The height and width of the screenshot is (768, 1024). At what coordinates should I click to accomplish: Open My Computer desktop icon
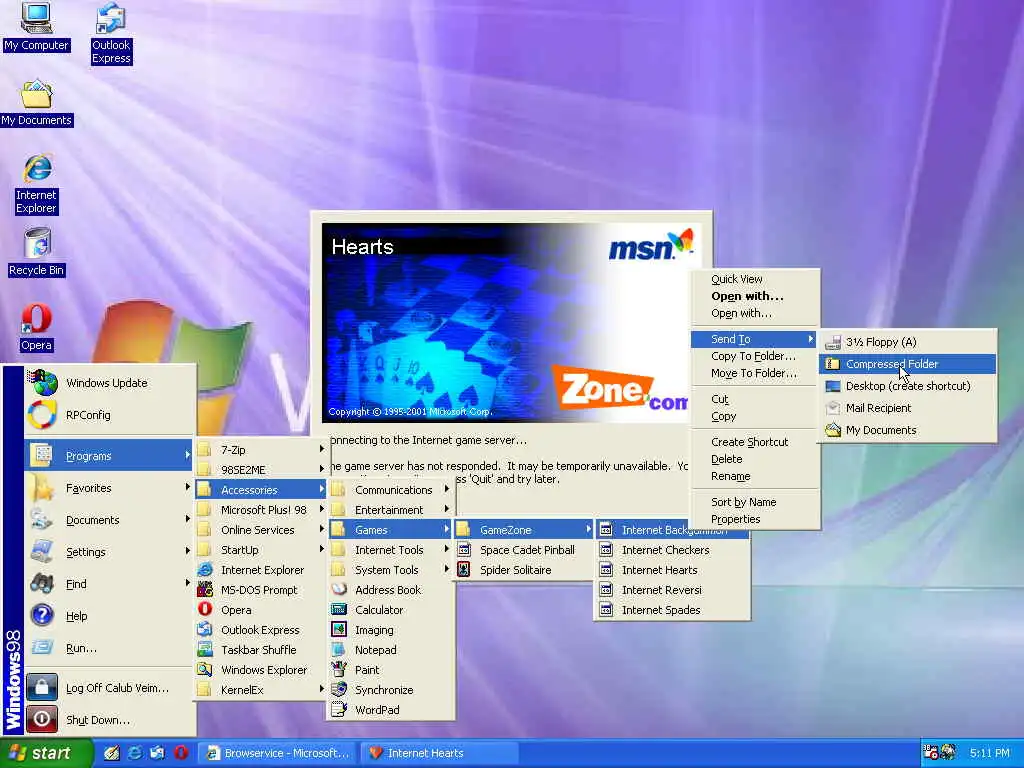(x=36, y=26)
